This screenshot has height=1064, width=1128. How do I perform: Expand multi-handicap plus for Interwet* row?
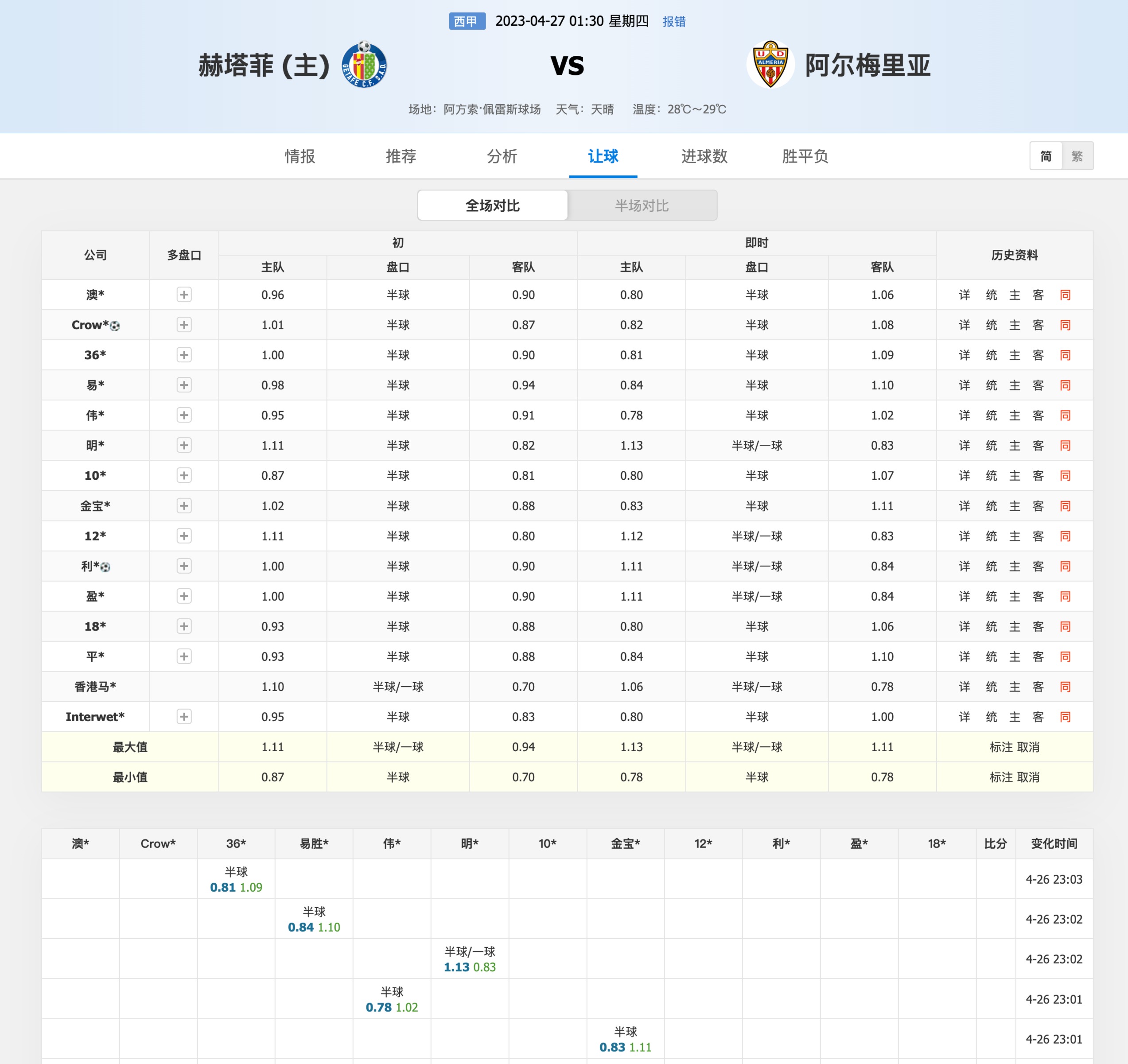(184, 717)
